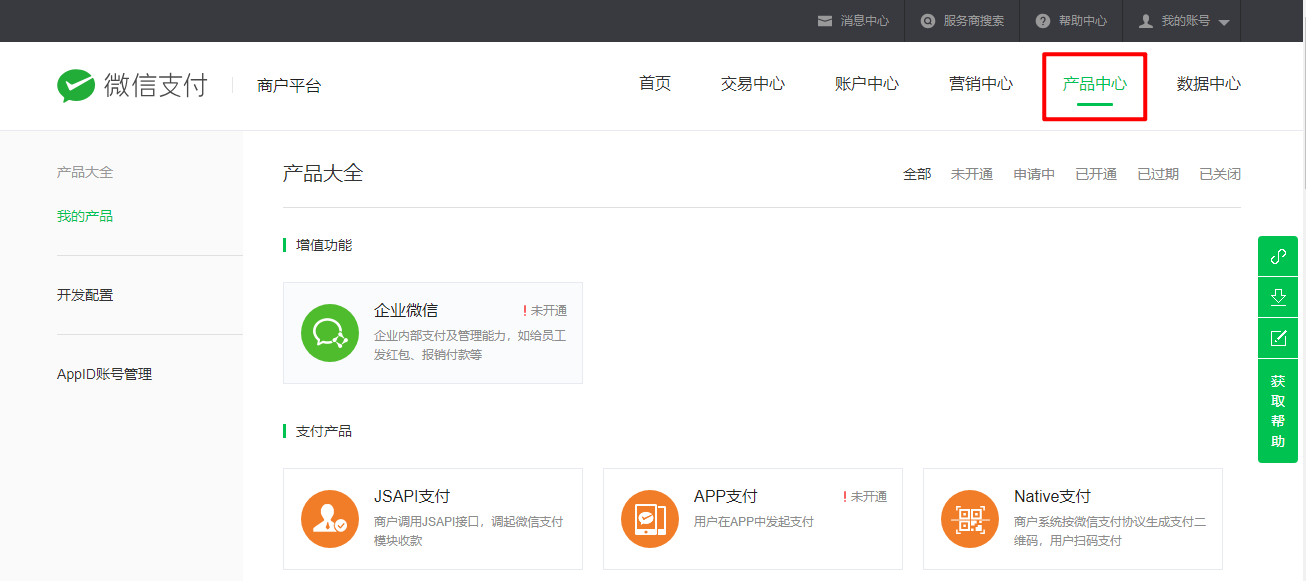Filter products by 已过期

point(1158,174)
